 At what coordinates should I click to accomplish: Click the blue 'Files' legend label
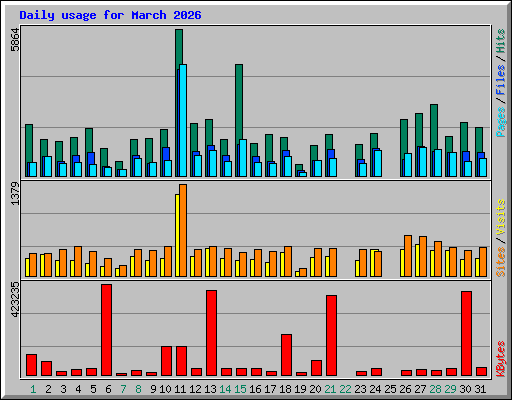(x=501, y=80)
